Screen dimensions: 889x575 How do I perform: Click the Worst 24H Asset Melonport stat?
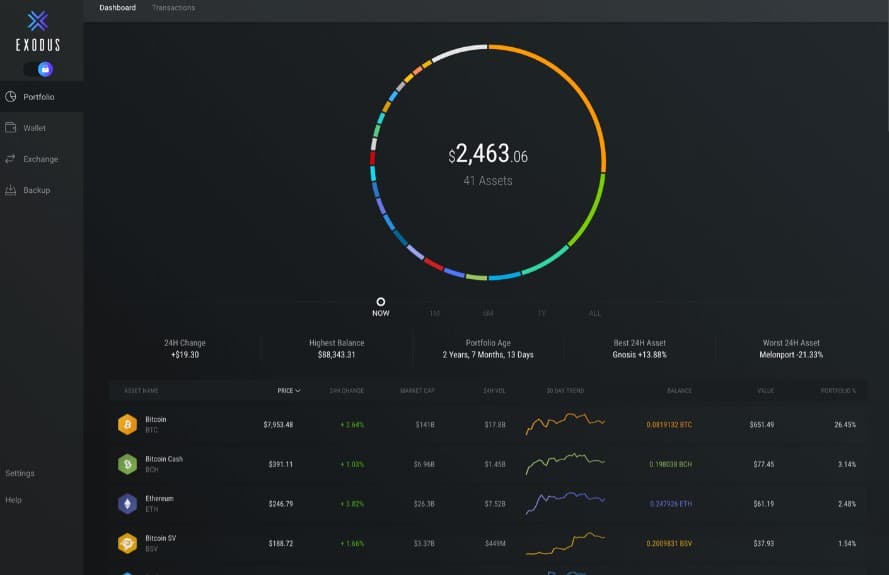click(x=791, y=349)
